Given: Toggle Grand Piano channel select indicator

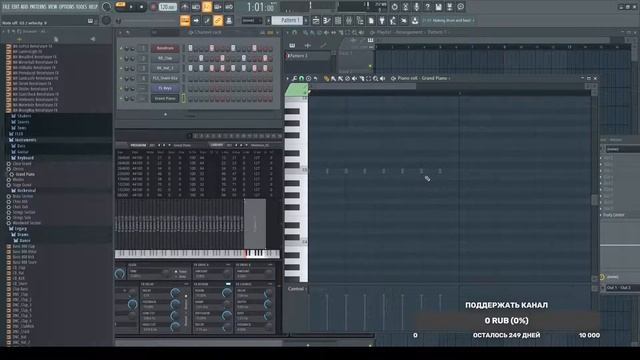Looking at the screenshot, I should [183, 98].
